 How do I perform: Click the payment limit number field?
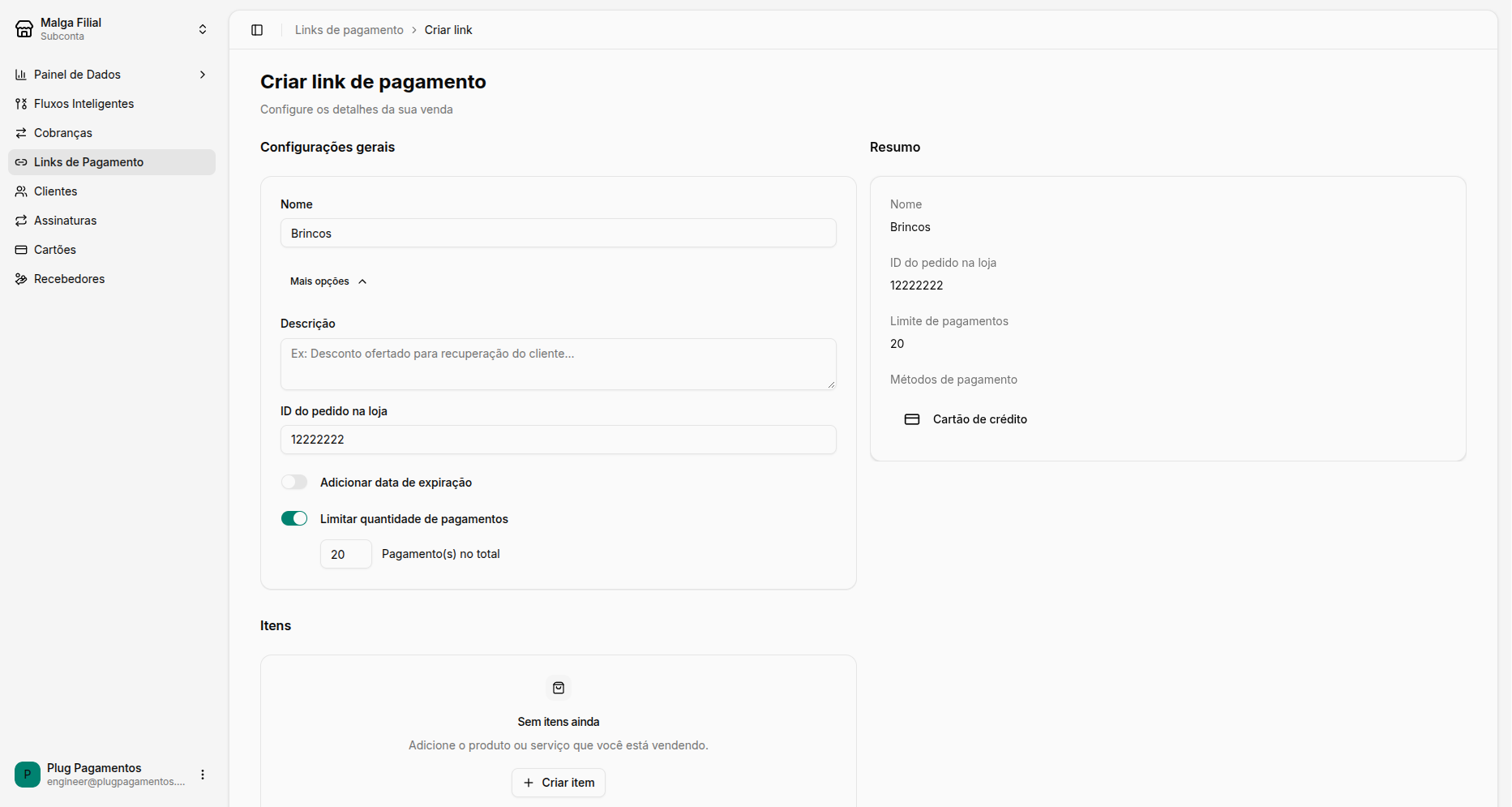(x=346, y=554)
